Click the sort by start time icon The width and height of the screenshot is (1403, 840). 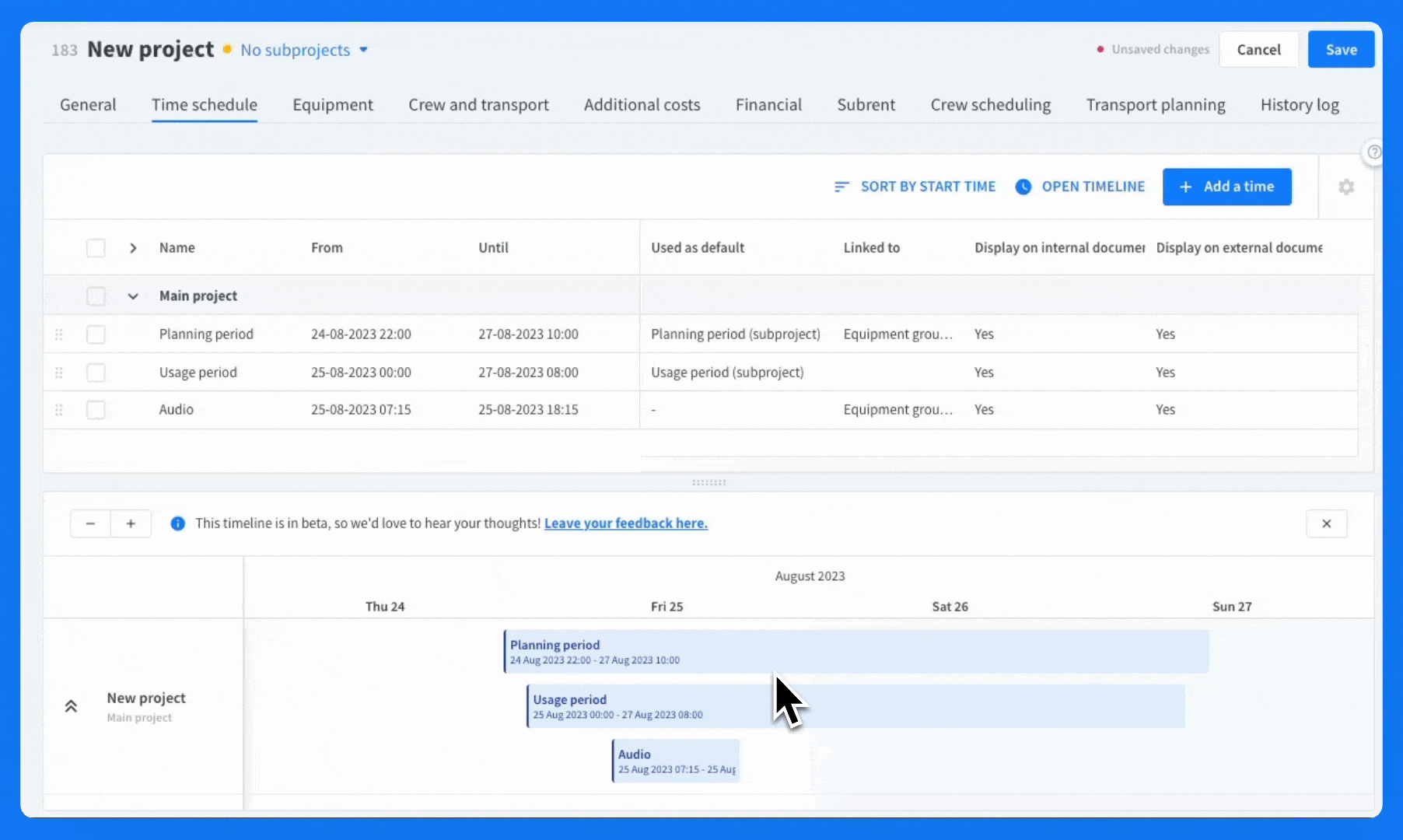tap(841, 187)
